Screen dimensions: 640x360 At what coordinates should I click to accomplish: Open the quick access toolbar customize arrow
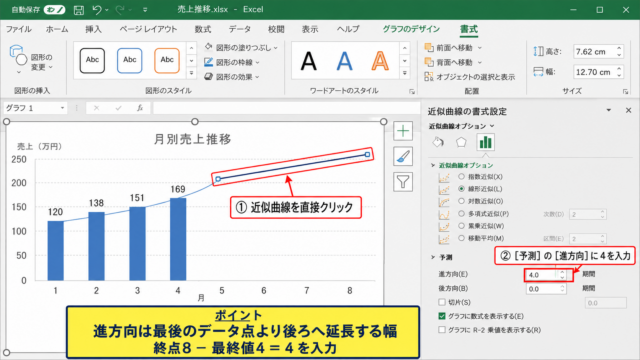(x=145, y=10)
